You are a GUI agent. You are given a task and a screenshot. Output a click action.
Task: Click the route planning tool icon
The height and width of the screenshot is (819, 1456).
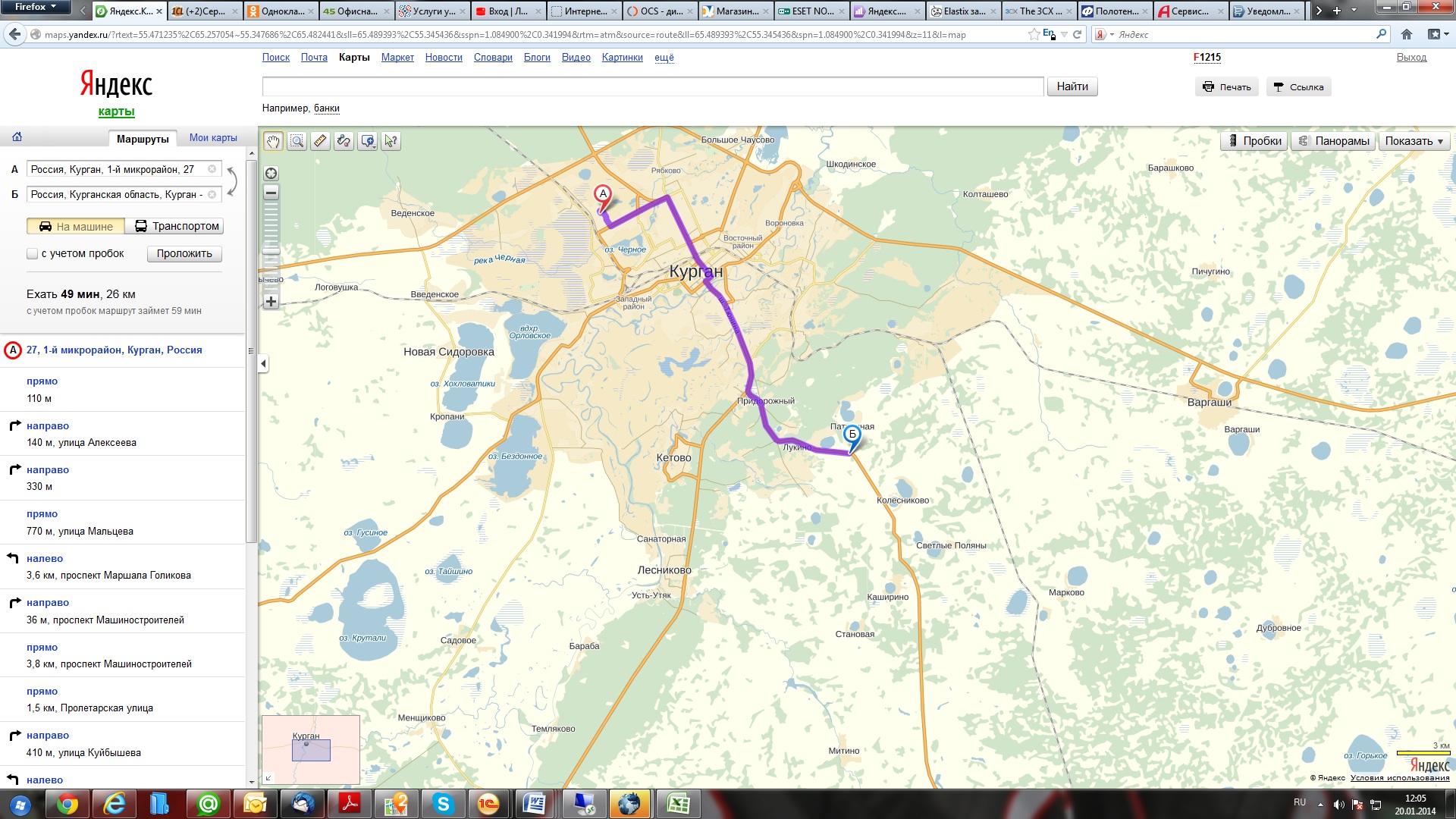point(344,141)
